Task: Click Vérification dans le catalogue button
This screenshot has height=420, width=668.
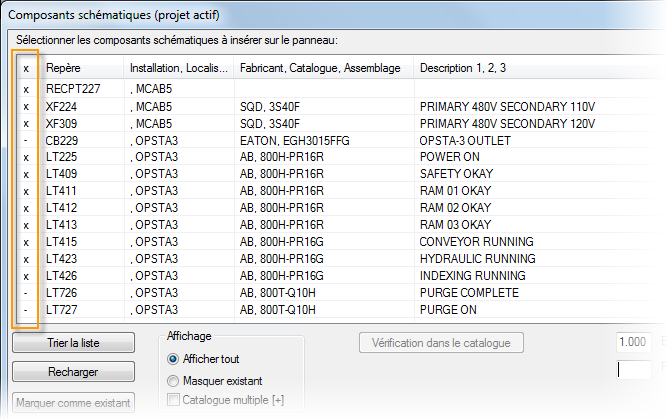Action: click(441, 343)
